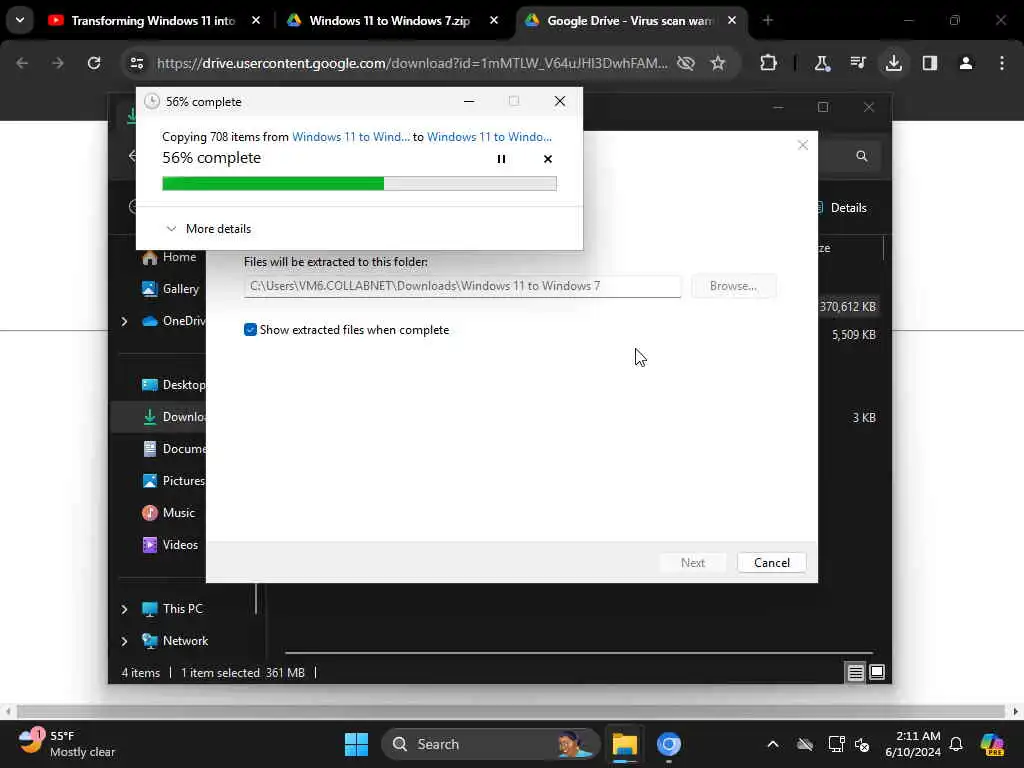Viewport: 1024px width, 768px height.
Task: Open the weather widget 55°F
Action: pos(65,744)
